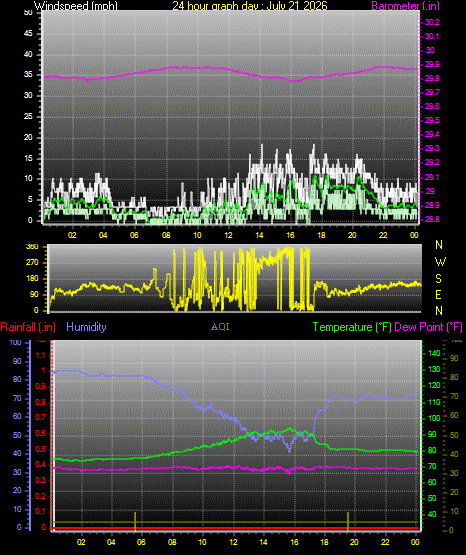Click the 30.2 barometer axis value
Screen dimensions: 466x555
[432, 22]
